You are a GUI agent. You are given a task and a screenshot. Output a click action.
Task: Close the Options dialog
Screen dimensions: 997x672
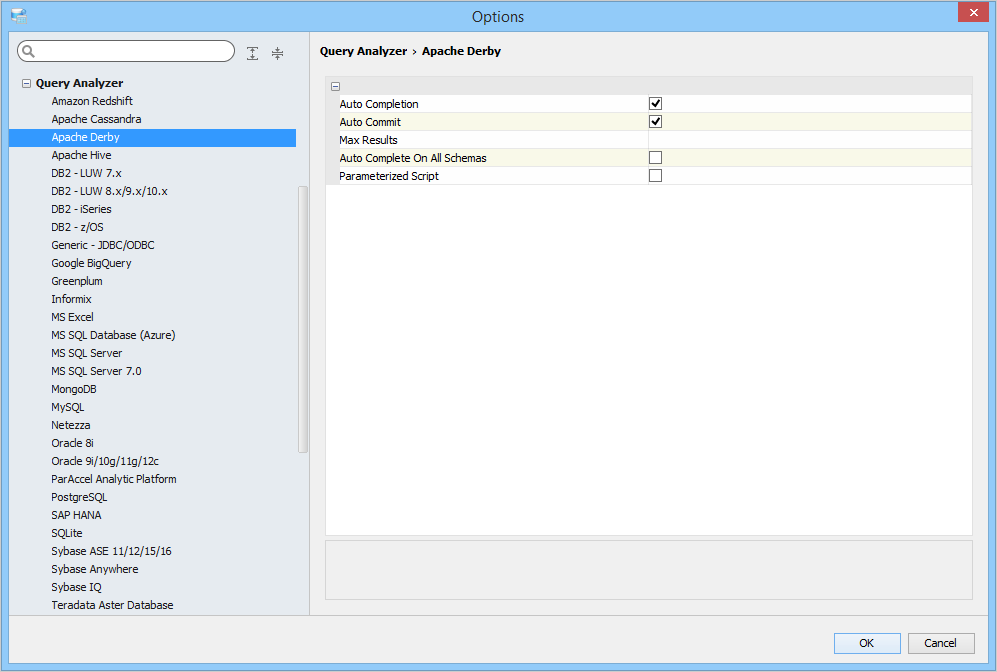pos(973,12)
